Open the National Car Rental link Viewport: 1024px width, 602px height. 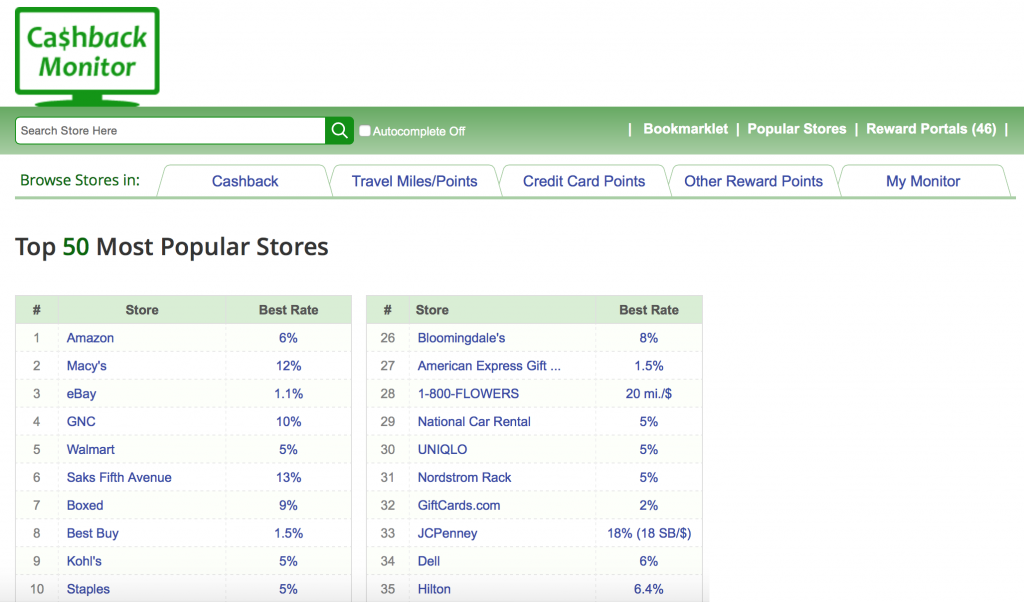[474, 422]
